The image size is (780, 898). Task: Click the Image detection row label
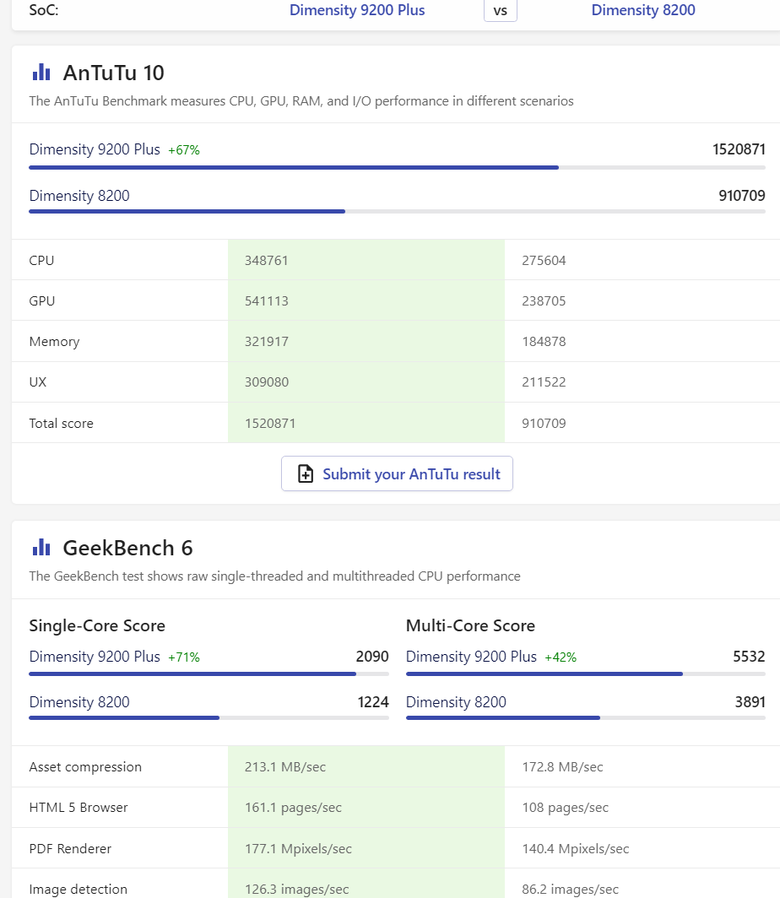(78, 889)
